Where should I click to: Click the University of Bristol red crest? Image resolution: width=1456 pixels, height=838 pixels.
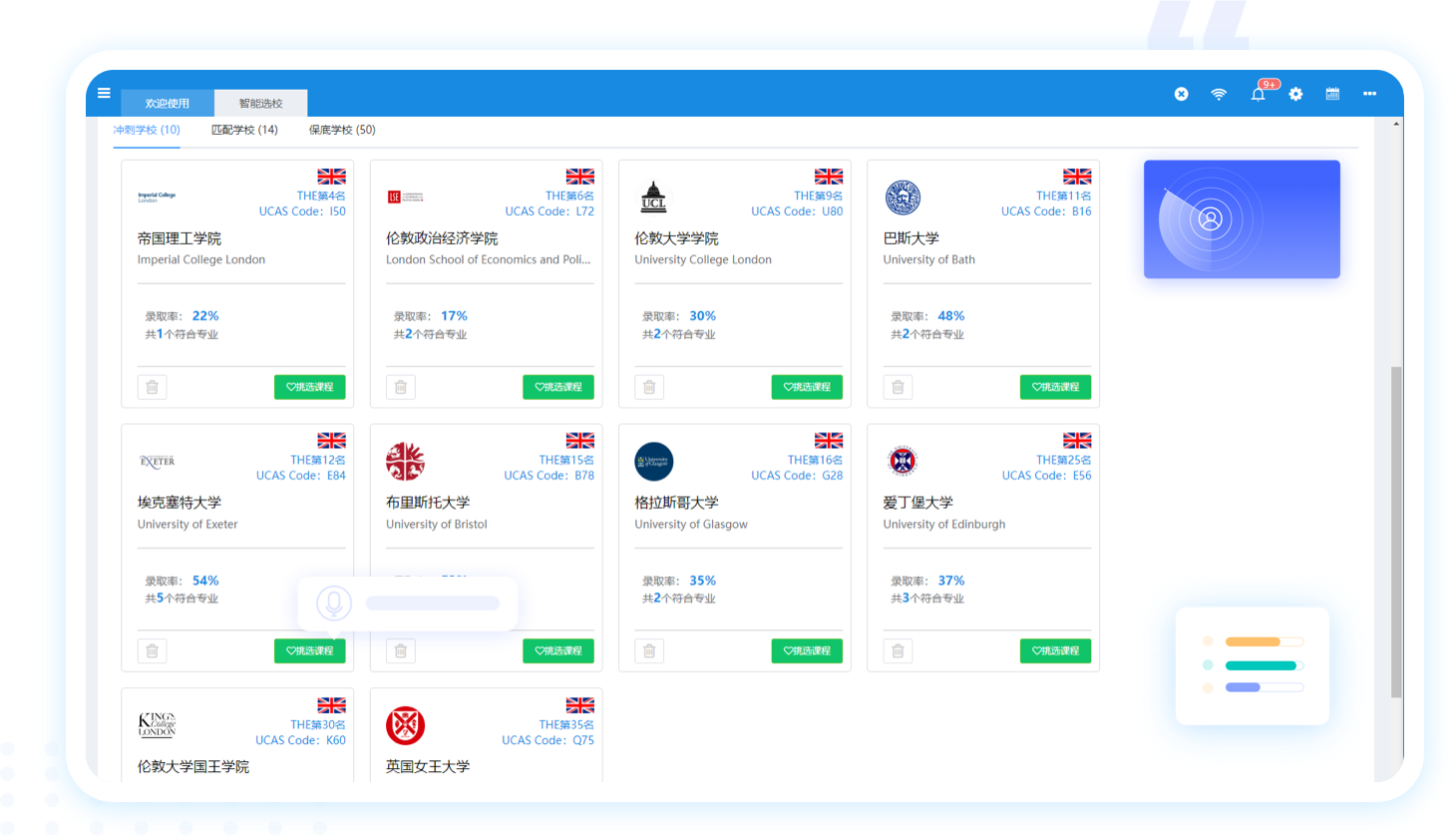pos(405,462)
